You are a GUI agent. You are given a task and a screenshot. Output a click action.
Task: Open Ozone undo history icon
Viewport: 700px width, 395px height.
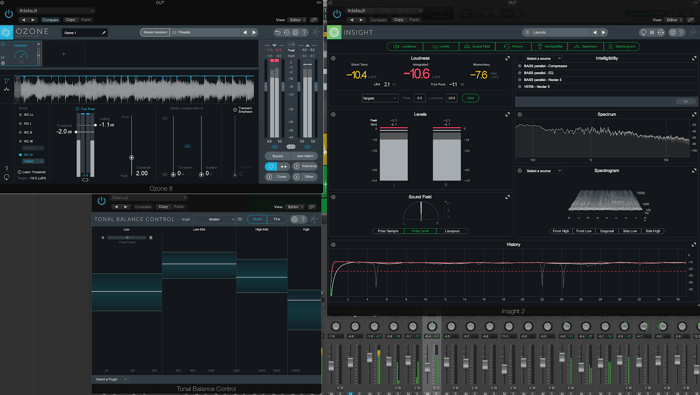278,33
